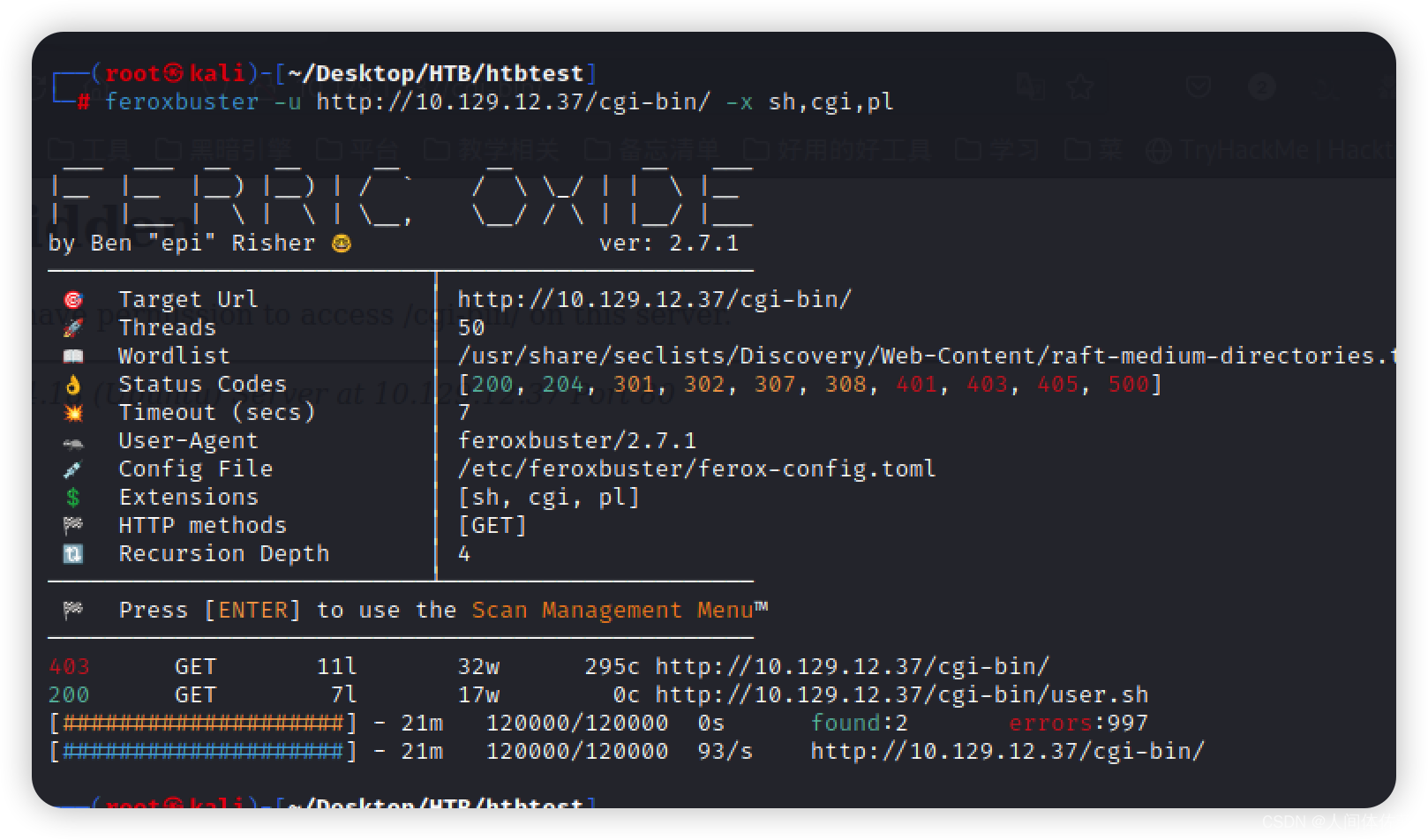Click the '~/Desktop/HTB/htbtest' path in the top prompt

pos(436,73)
